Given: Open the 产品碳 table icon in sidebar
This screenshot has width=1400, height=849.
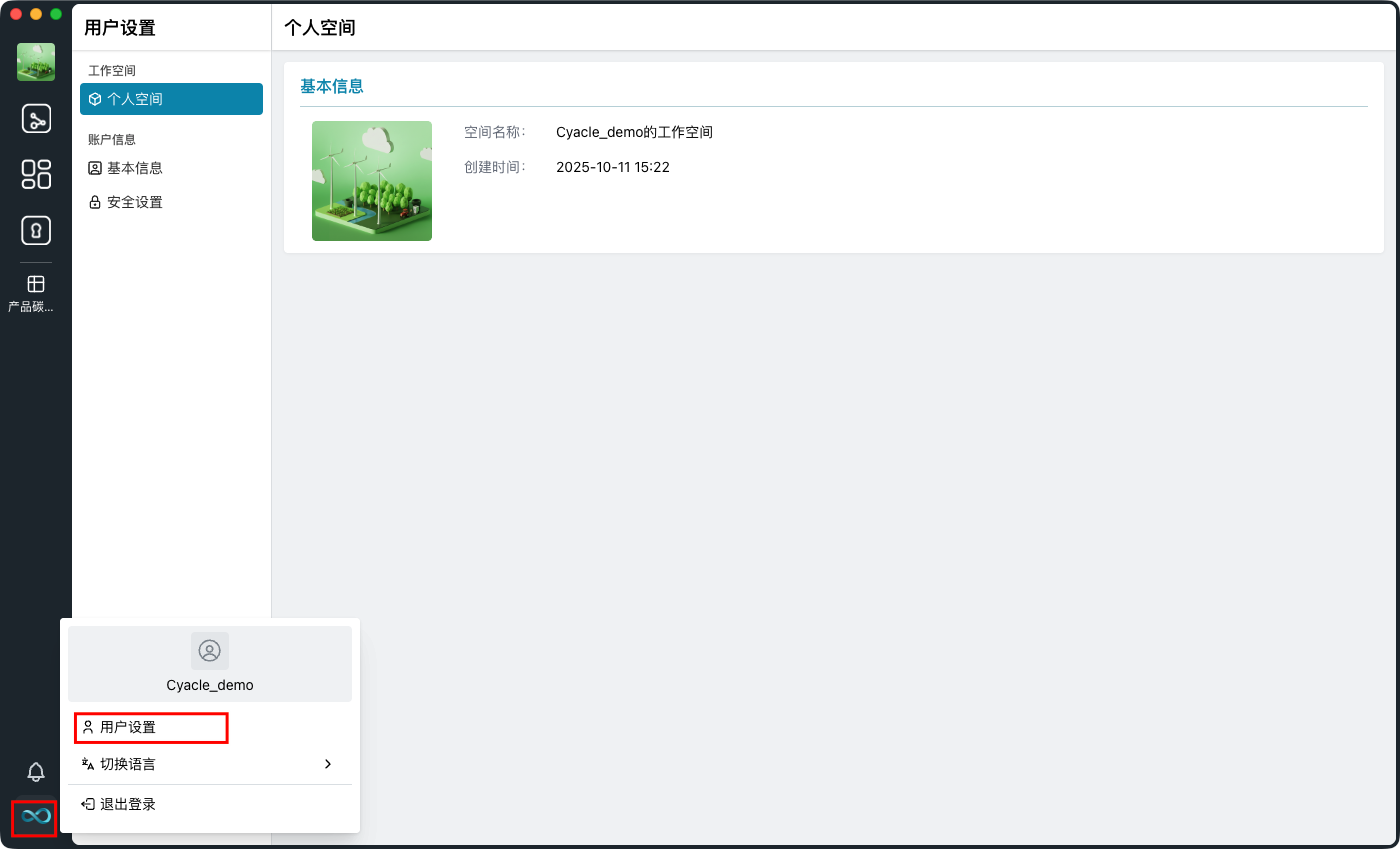Looking at the screenshot, I should coord(35,285).
